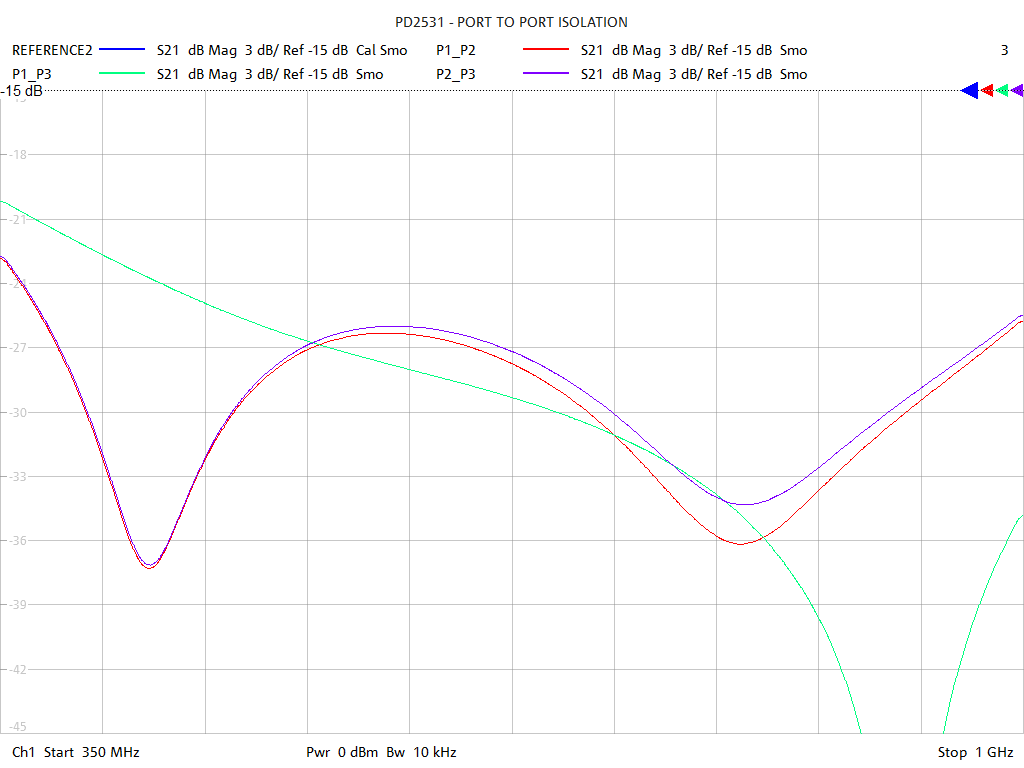This screenshot has width=1024, height=768.
Task: Click the purple P2_P3 legend line swatch
Action: click(x=546, y=74)
